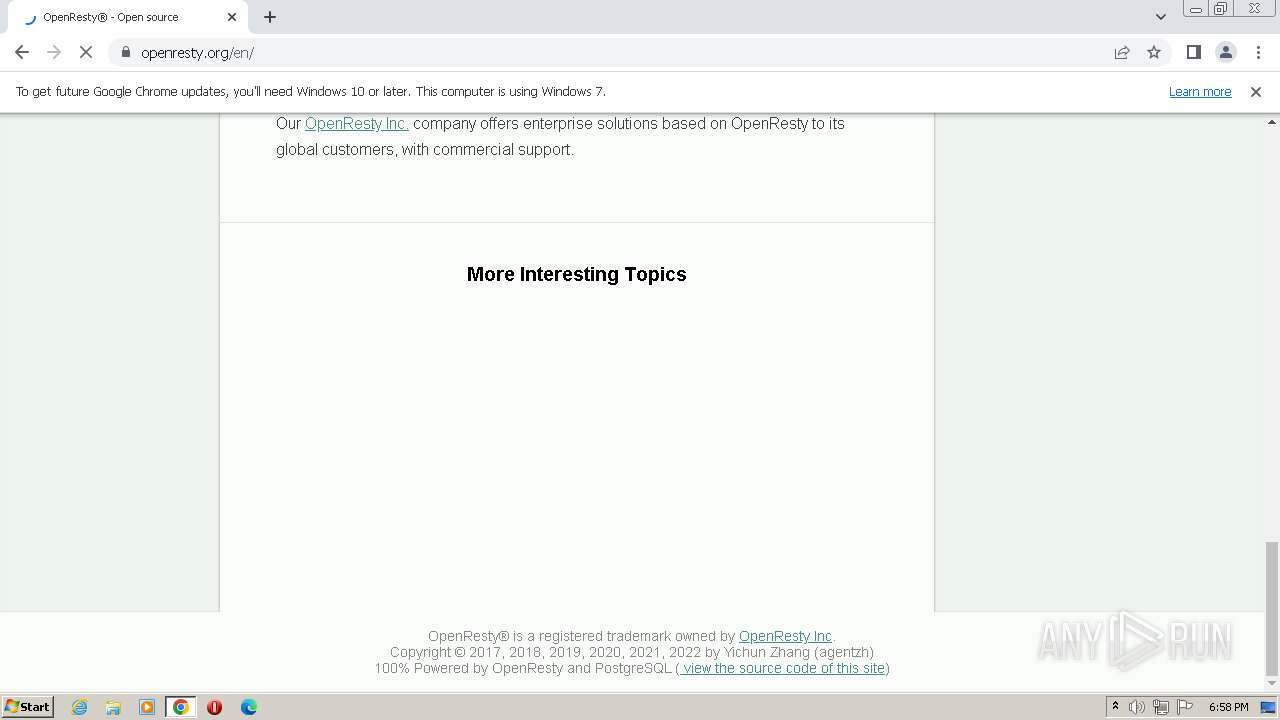
Task: Go back to the previous page
Action: [22, 53]
